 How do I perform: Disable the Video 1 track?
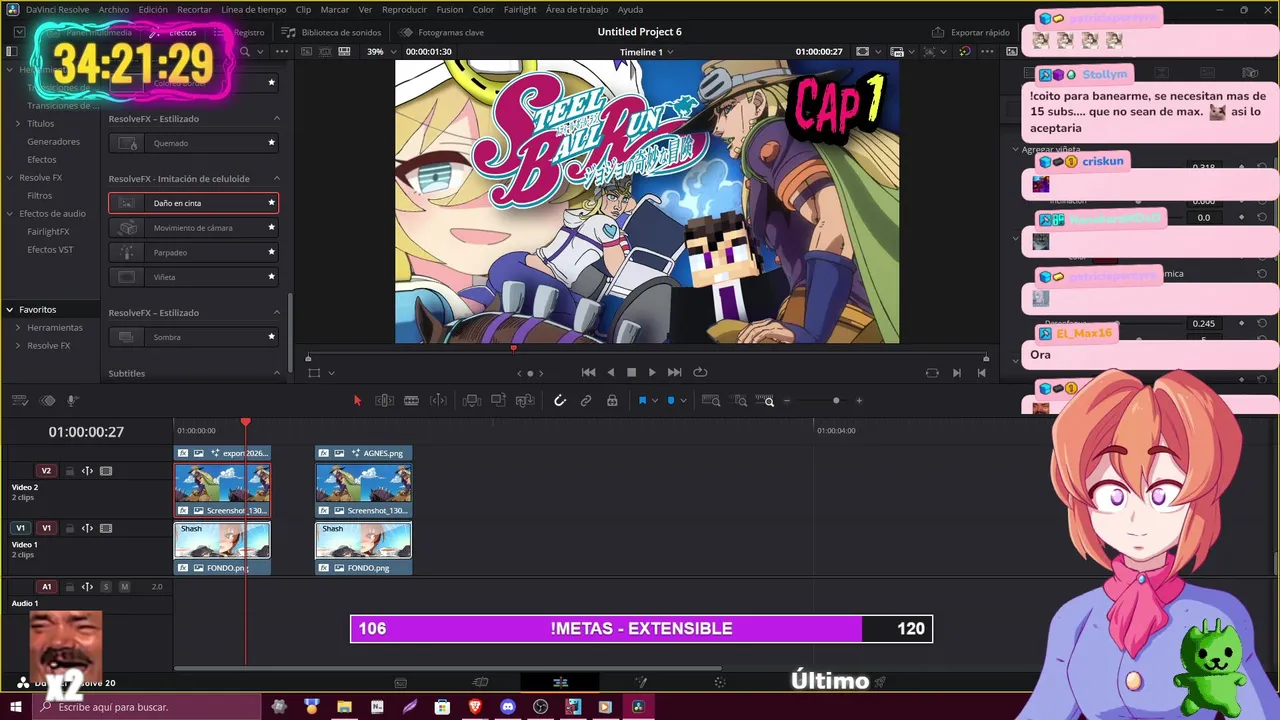coord(106,528)
